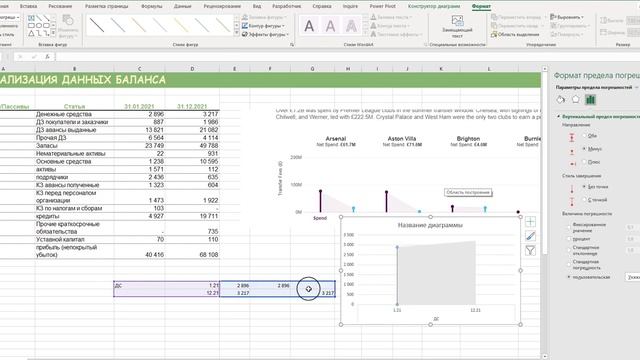Click the custom 'Укажите значение' button
Screen dimensions: 640x360
click(633, 277)
